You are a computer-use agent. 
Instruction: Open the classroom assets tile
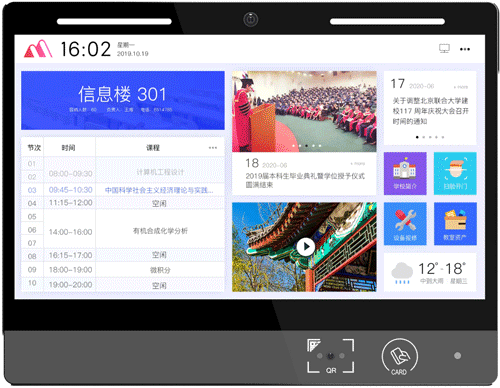point(455,224)
